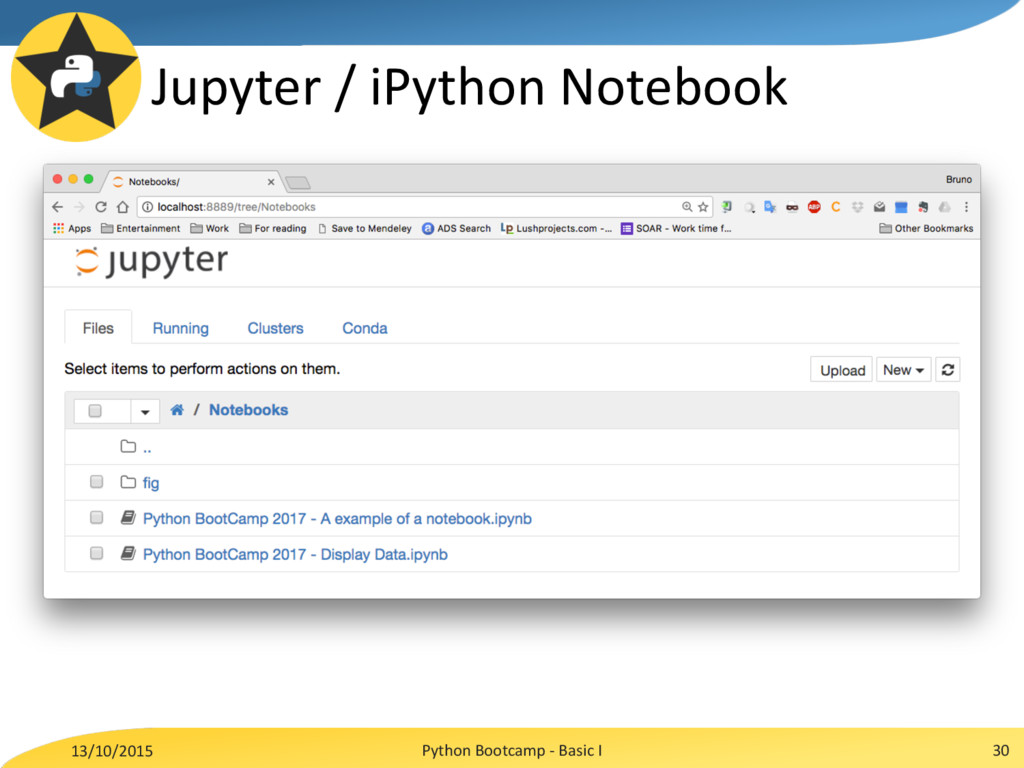This screenshot has height=768, width=1024.
Task: Select checkbox for A example of a notebook.ipynb
Action: pos(97,518)
